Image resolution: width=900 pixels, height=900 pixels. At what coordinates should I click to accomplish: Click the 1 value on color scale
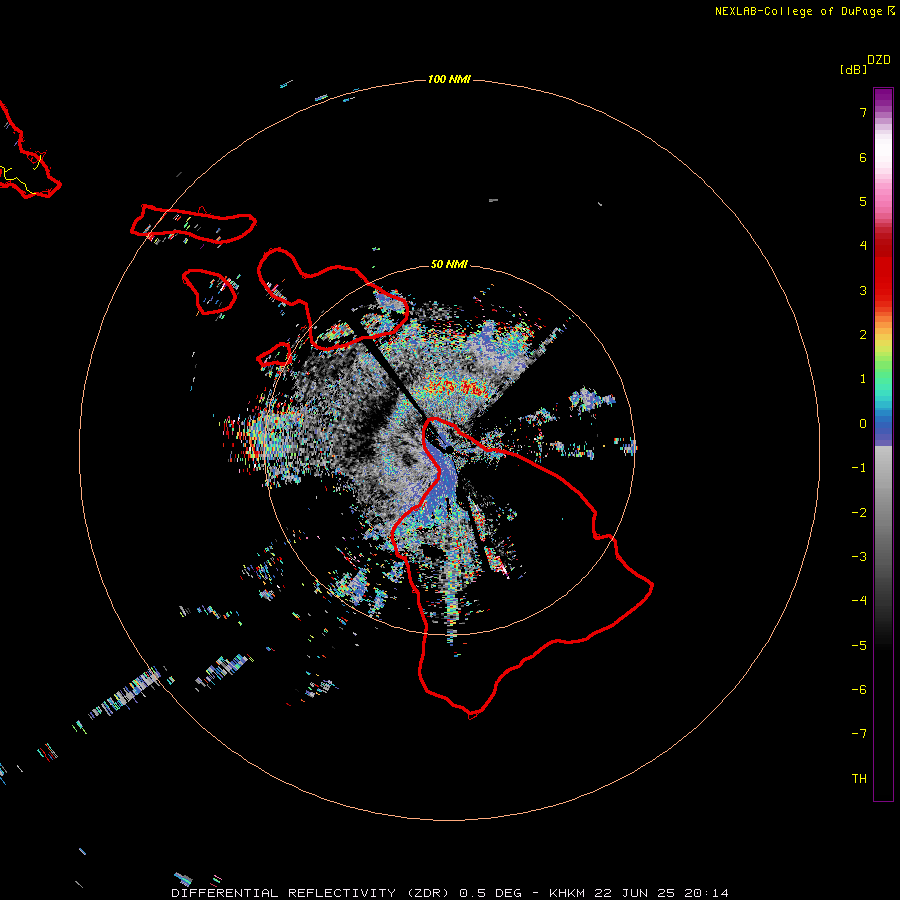pyautogui.click(x=863, y=379)
